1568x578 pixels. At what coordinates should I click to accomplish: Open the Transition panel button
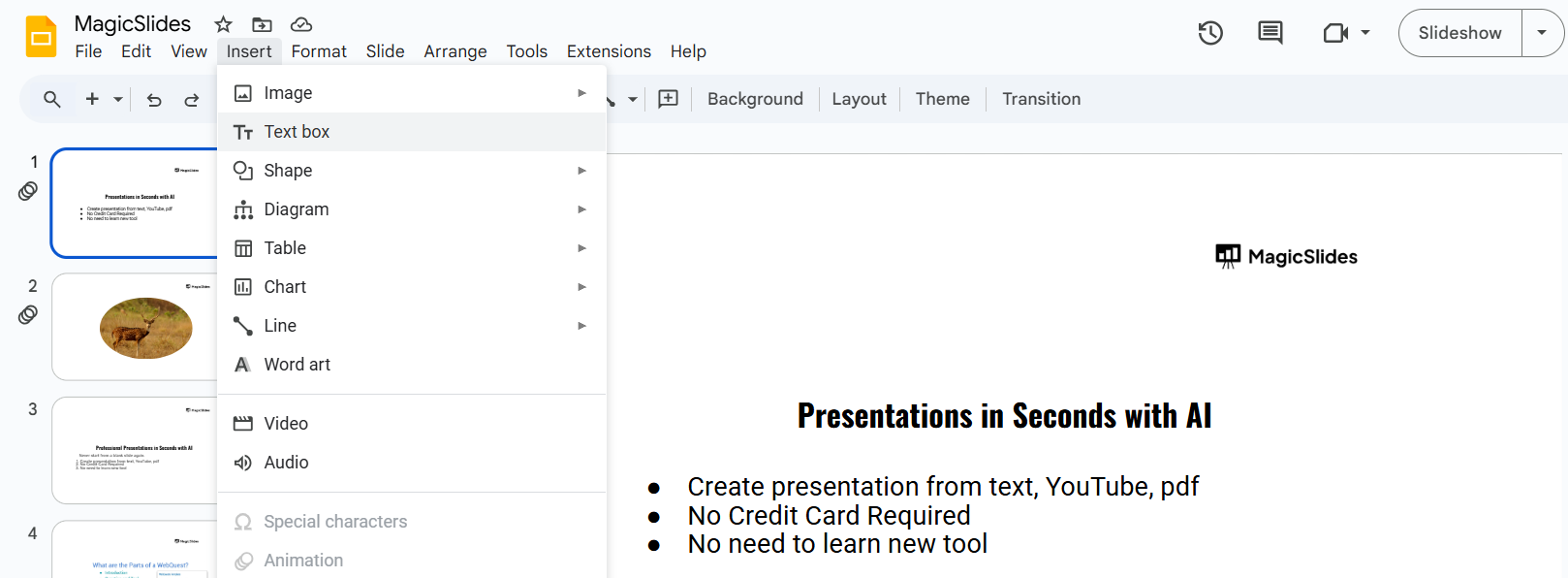(1041, 99)
